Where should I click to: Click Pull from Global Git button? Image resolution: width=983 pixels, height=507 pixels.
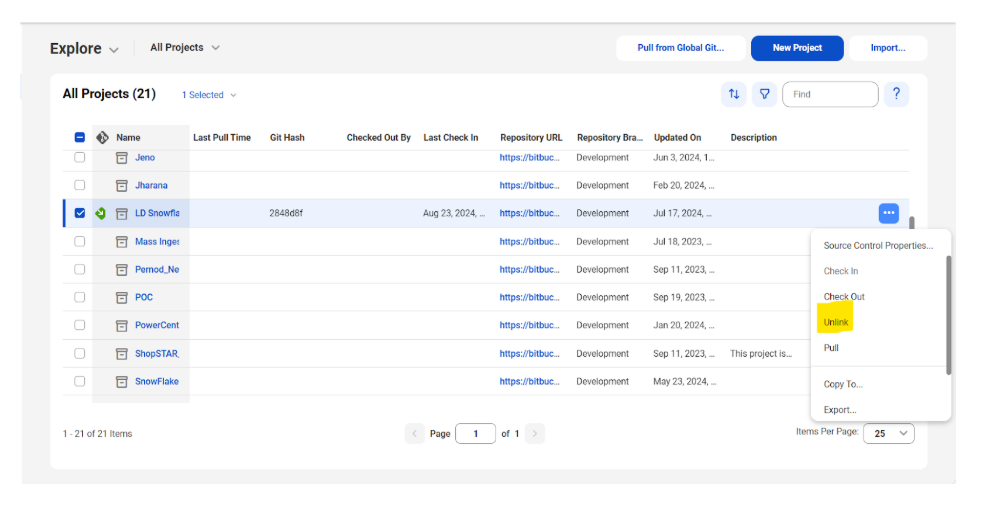point(680,48)
